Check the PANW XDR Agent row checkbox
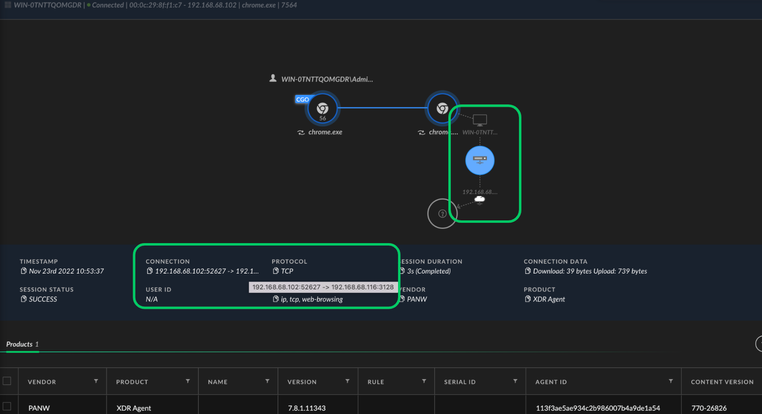The image size is (762, 414). tap(8, 408)
